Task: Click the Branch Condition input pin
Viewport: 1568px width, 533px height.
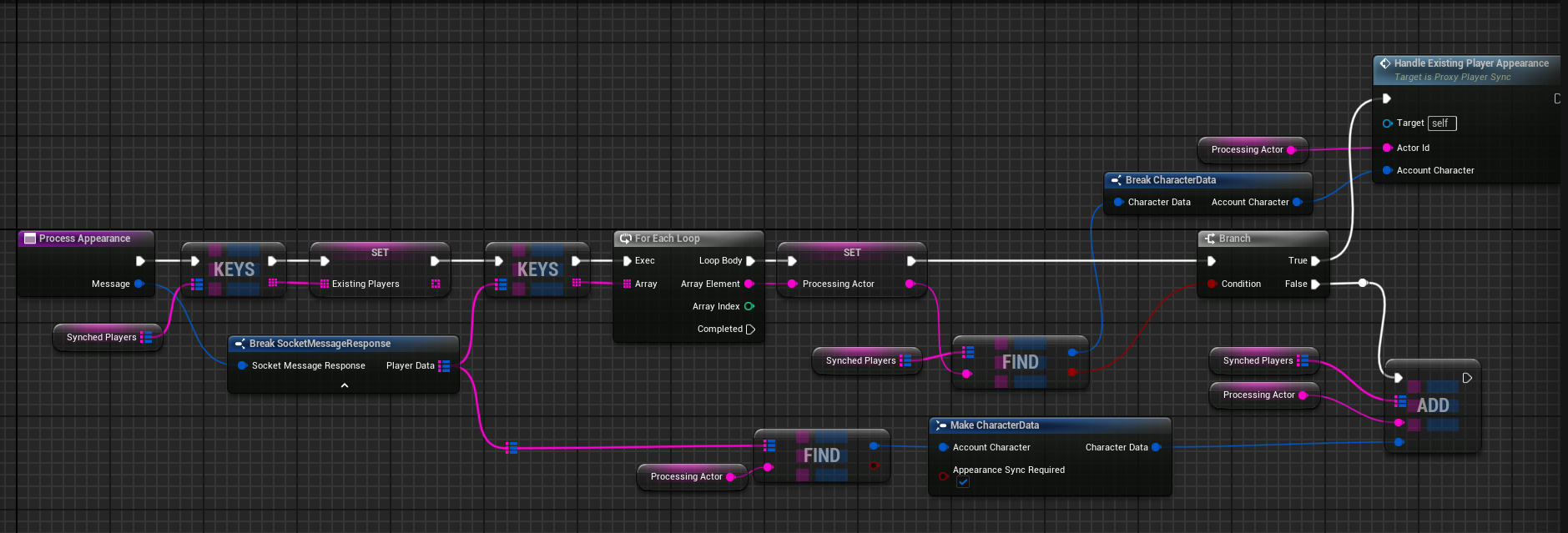Action: tap(1212, 284)
